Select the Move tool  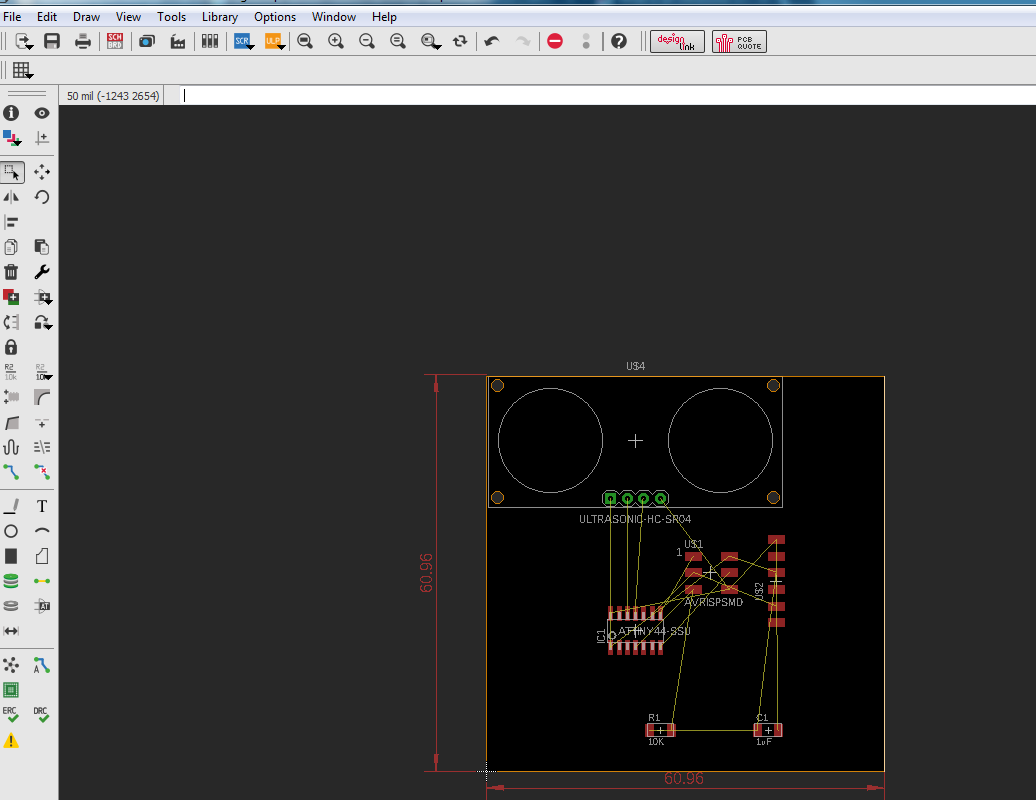point(42,172)
